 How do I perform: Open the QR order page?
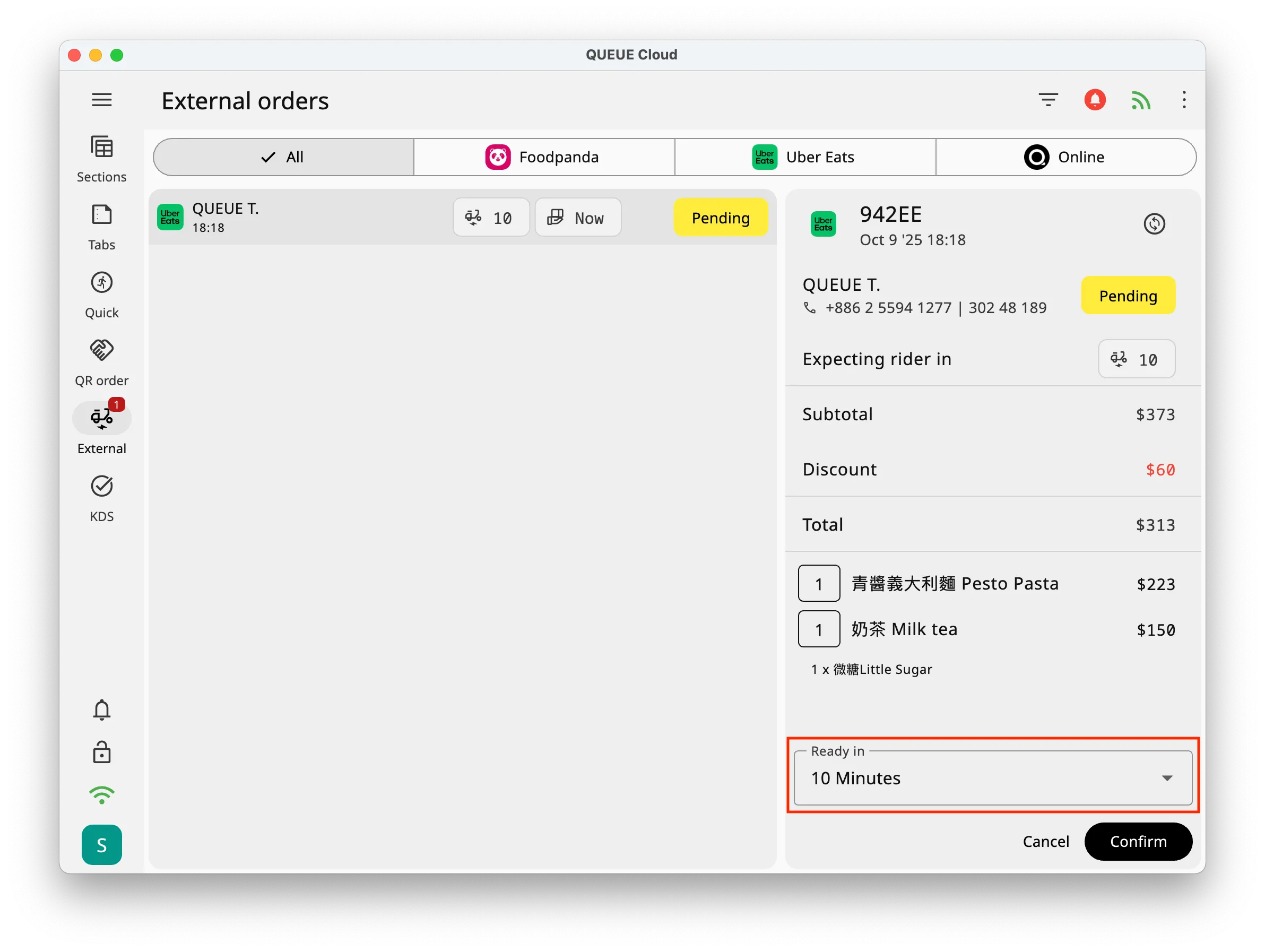point(102,362)
